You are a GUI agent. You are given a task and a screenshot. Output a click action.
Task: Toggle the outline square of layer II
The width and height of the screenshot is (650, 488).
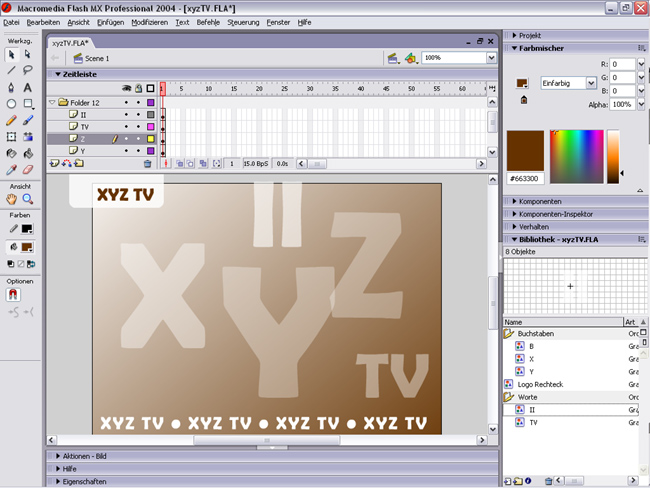pos(150,115)
